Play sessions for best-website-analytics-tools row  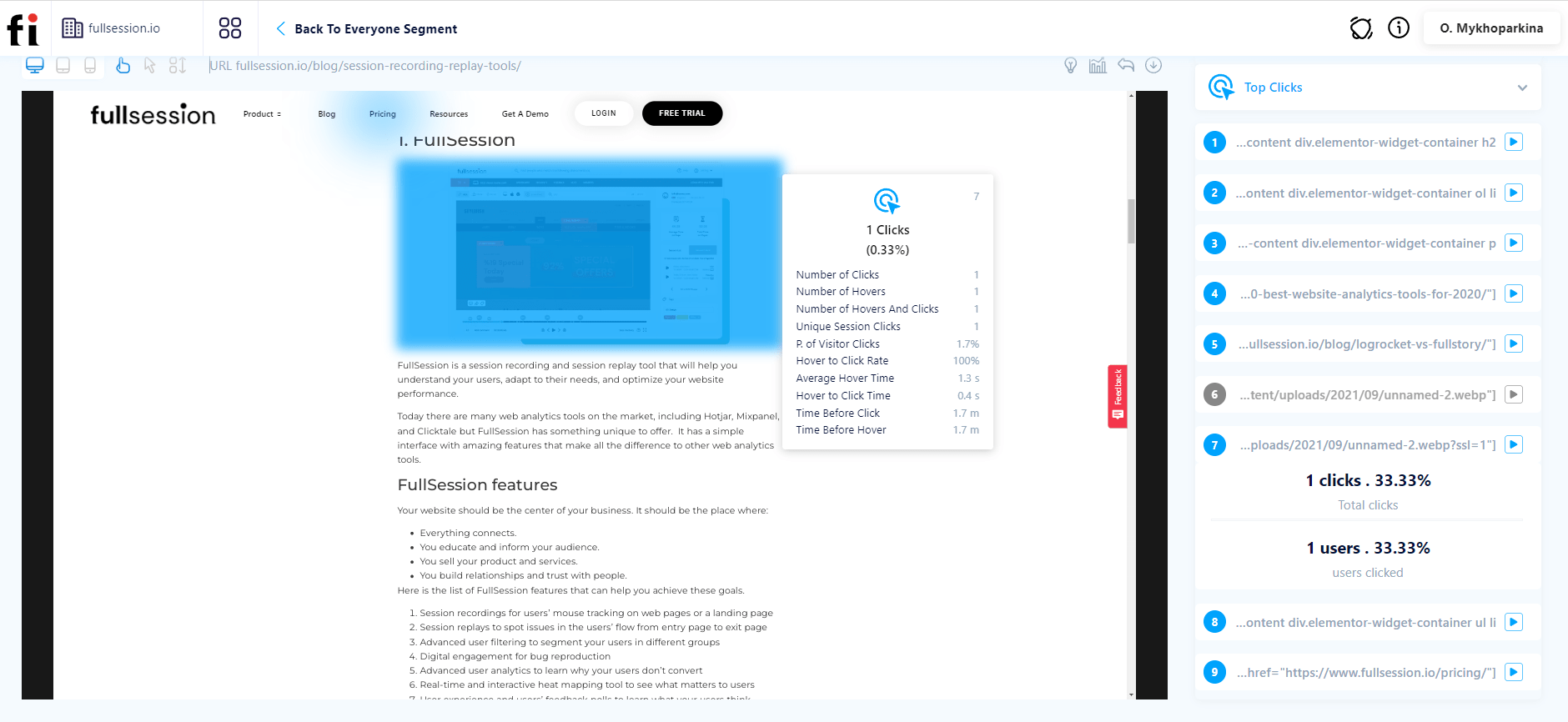tap(1514, 293)
